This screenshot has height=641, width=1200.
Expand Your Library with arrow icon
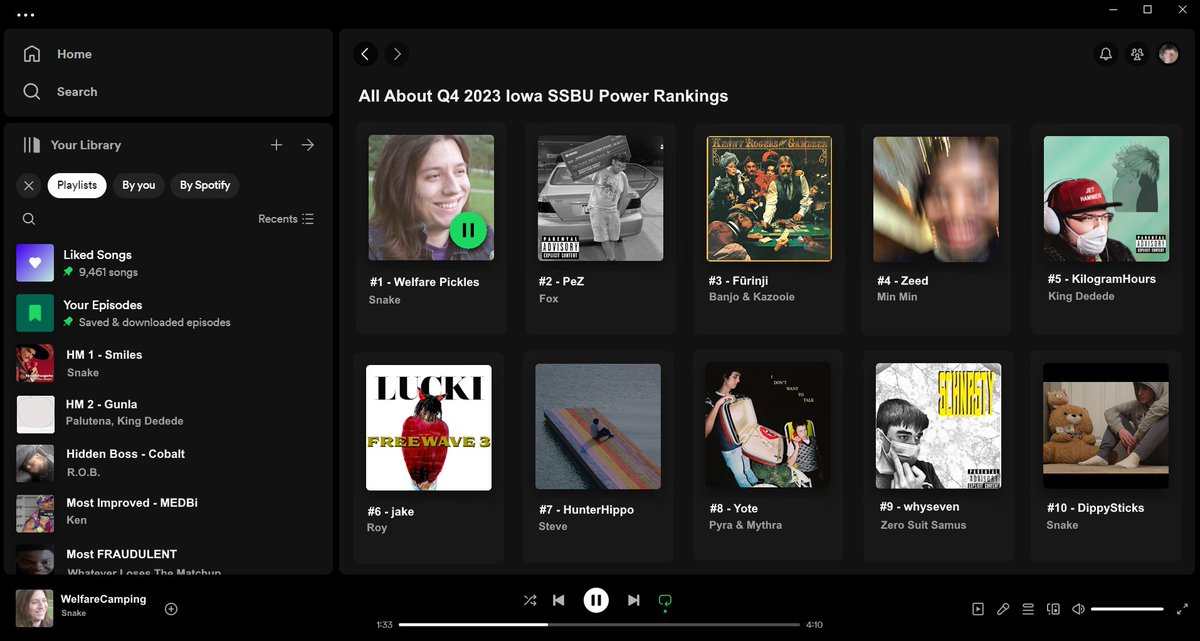click(x=308, y=145)
